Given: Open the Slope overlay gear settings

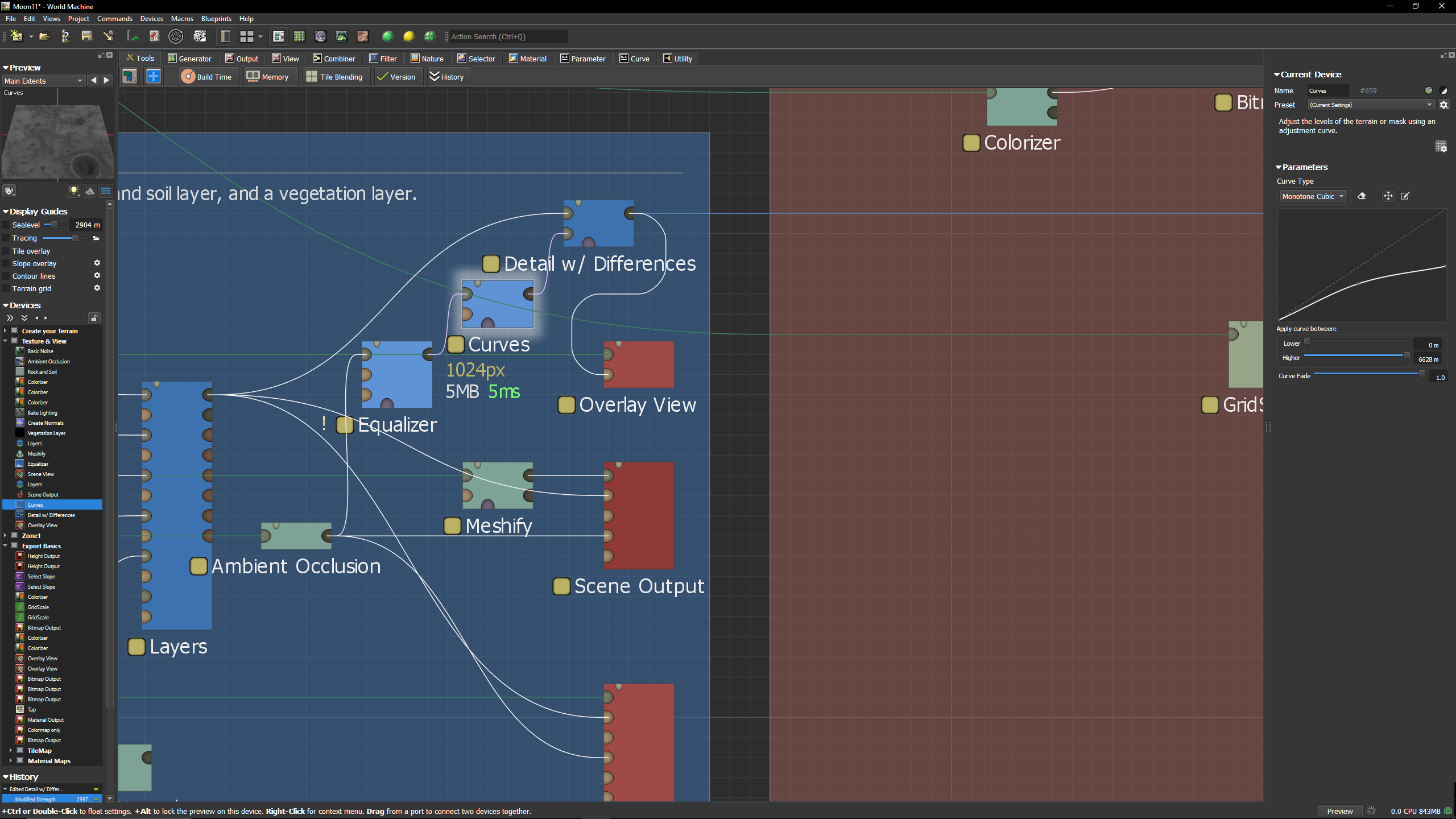Looking at the screenshot, I should pyautogui.click(x=97, y=263).
